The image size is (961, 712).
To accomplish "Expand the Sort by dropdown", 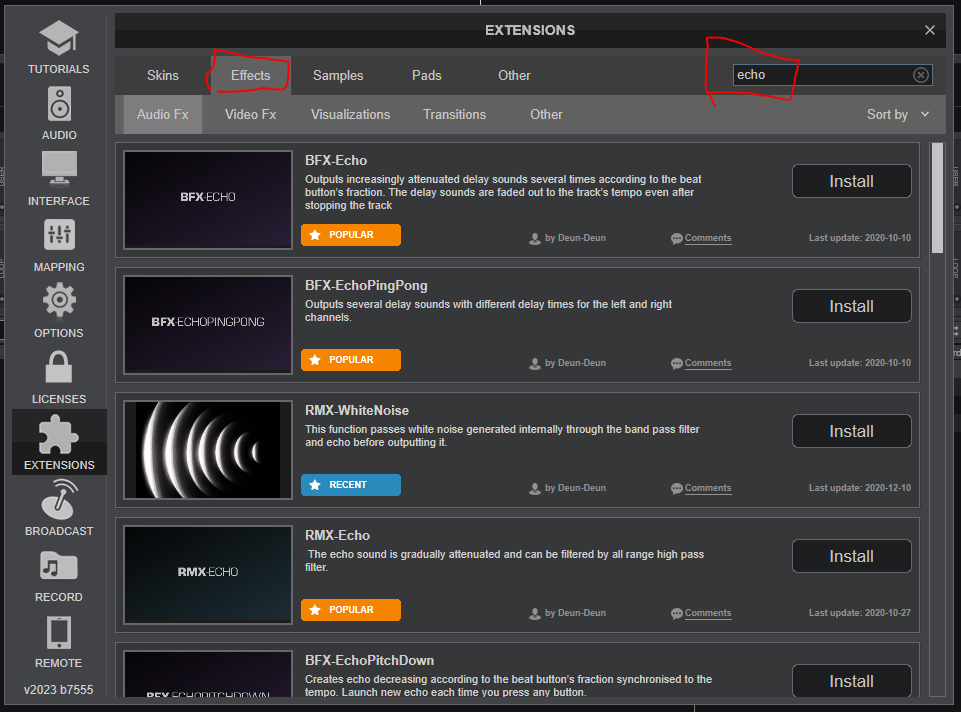I will pyautogui.click(x=898, y=115).
